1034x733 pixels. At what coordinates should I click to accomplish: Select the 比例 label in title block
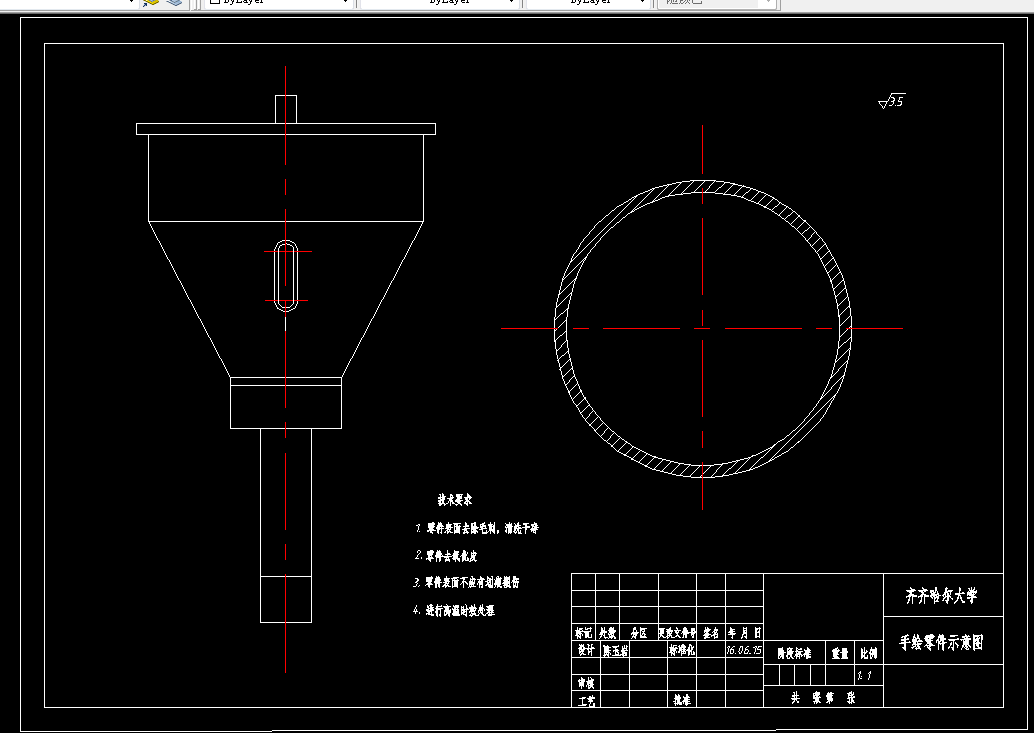click(868, 653)
